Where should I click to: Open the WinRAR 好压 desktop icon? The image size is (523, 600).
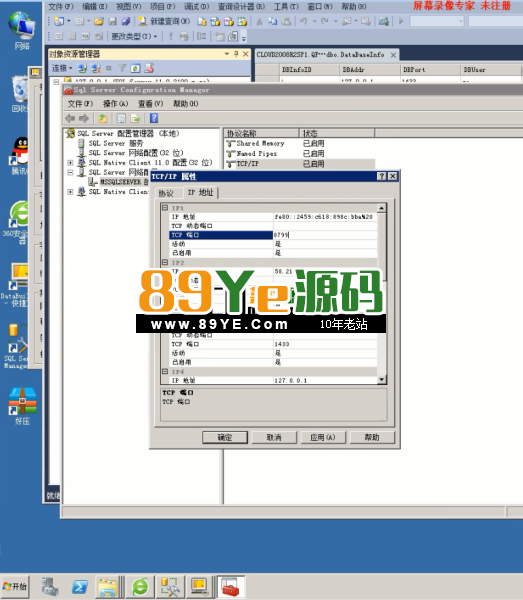coord(22,406)
